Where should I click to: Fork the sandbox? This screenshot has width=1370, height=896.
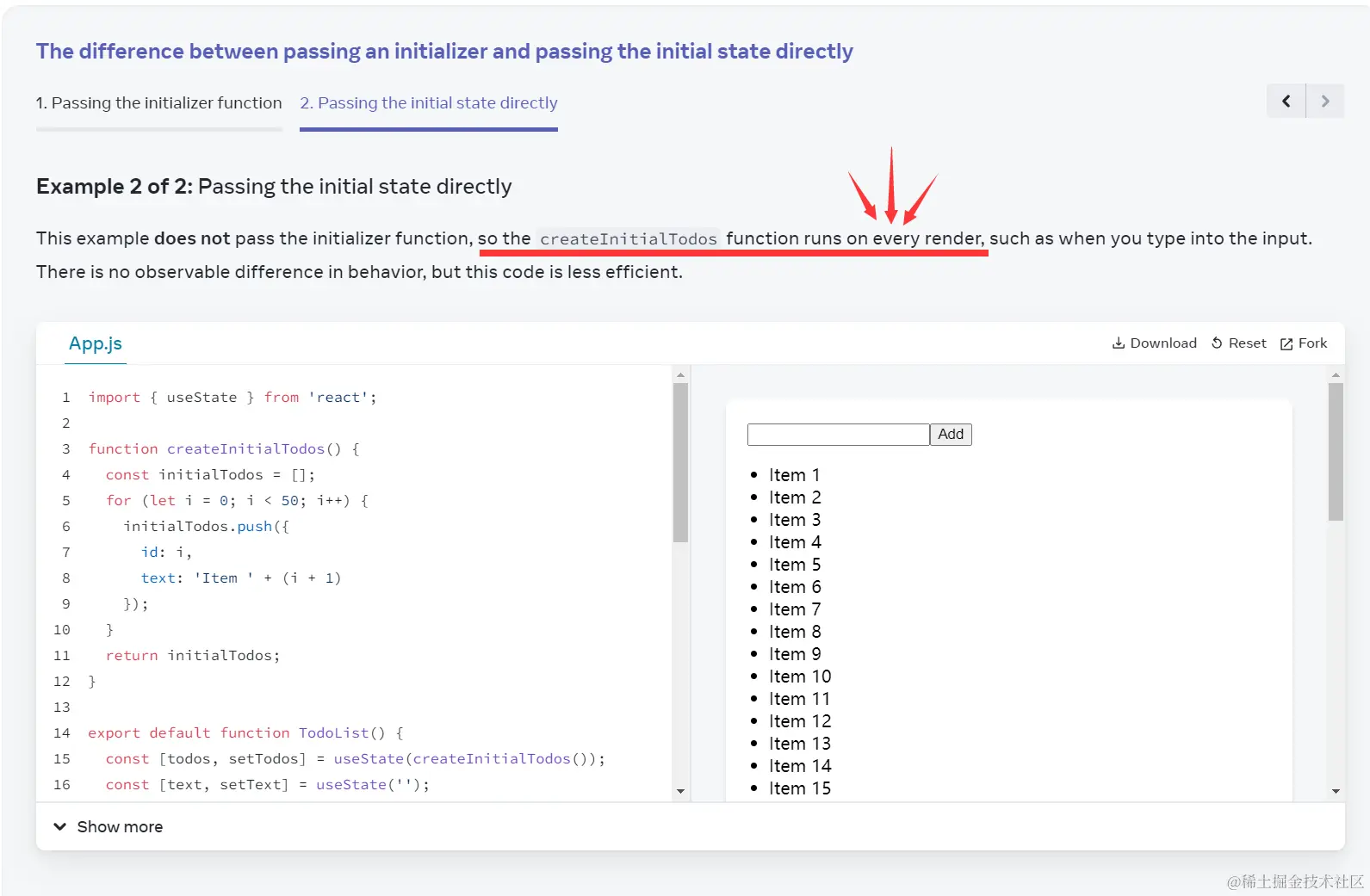[1304, 343]
